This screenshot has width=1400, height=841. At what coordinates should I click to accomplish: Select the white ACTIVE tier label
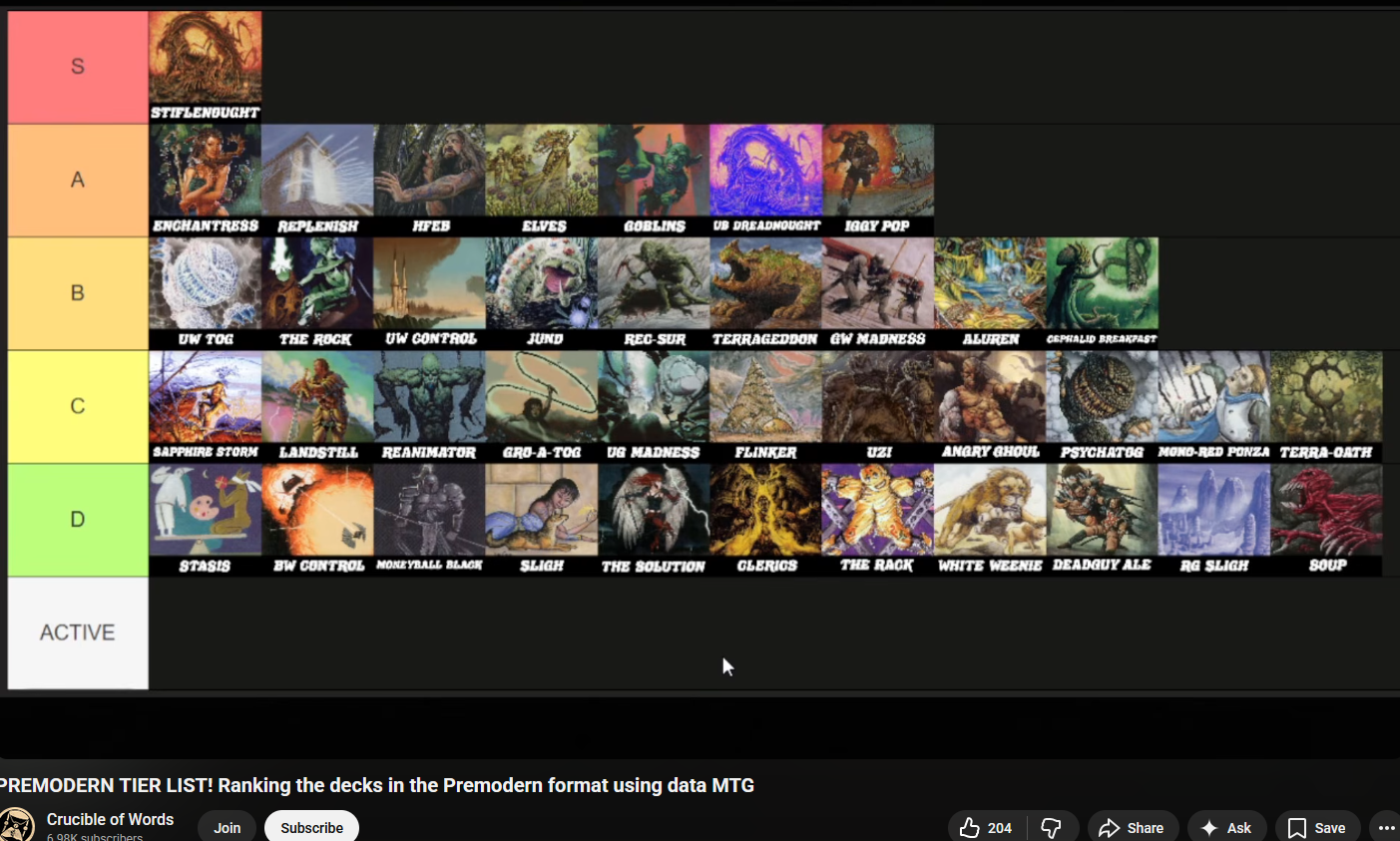(78, 632)
